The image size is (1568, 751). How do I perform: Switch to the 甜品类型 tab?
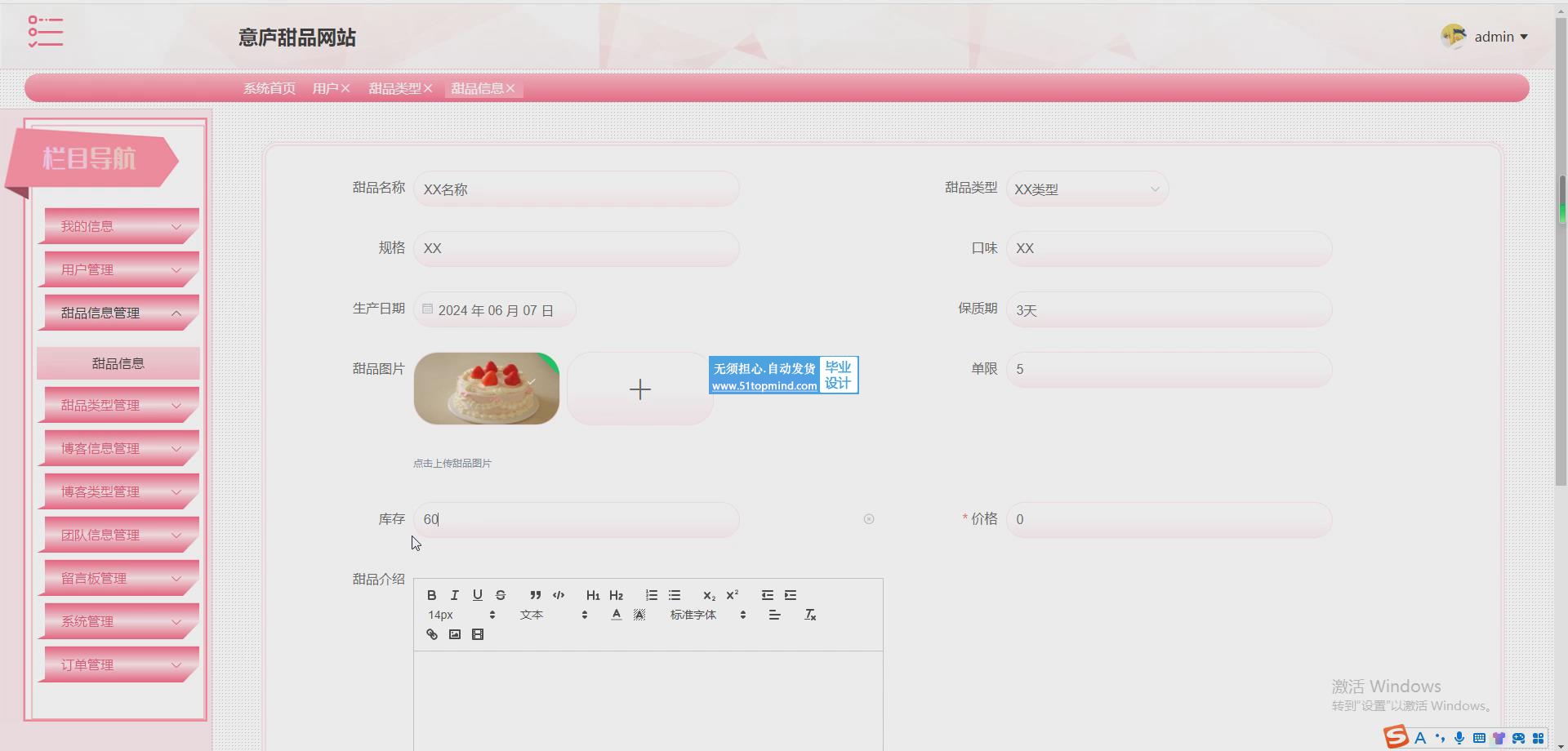394,88
